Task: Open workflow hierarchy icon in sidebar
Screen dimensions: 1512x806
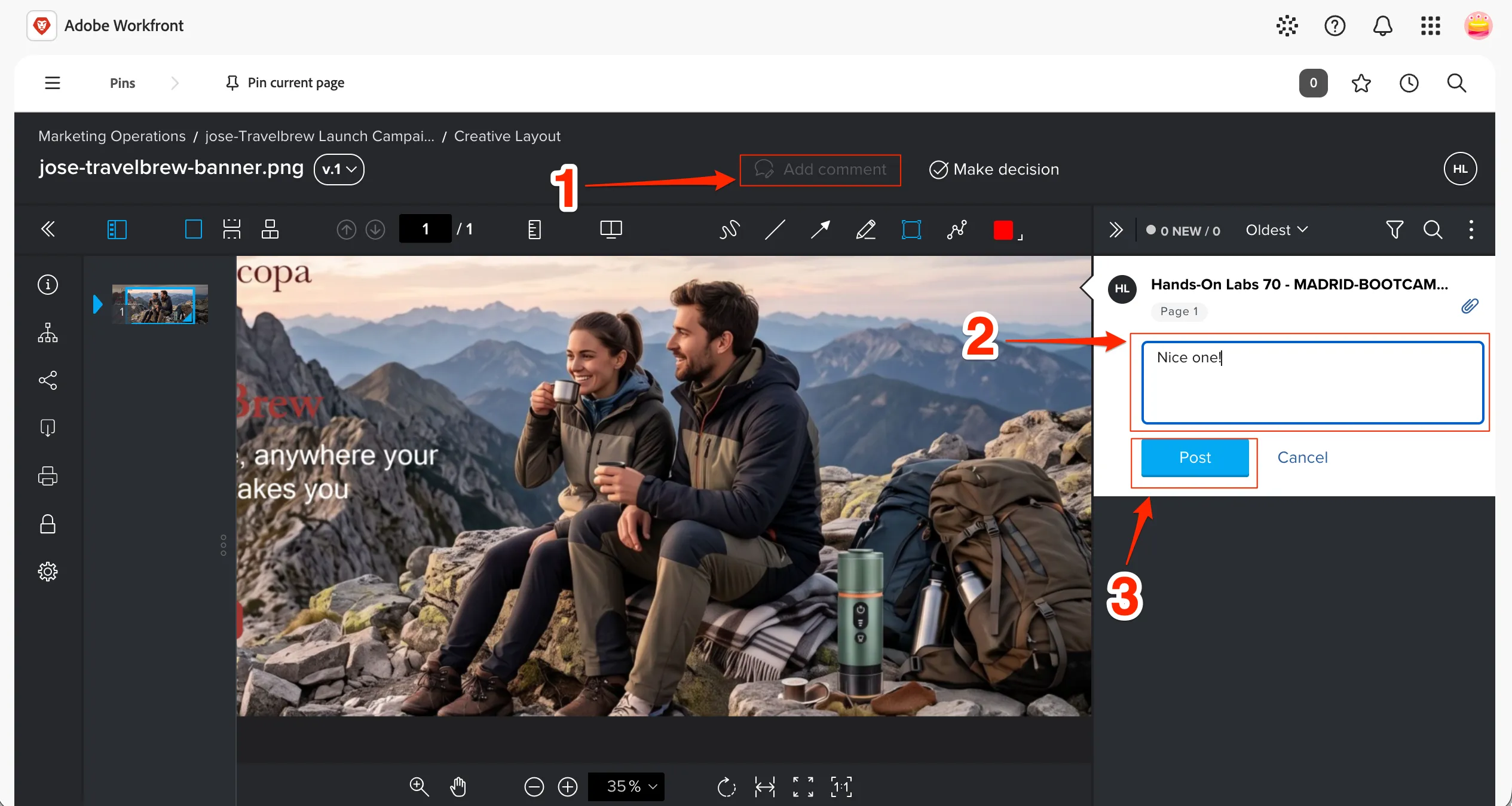Action: click(48, 332)
